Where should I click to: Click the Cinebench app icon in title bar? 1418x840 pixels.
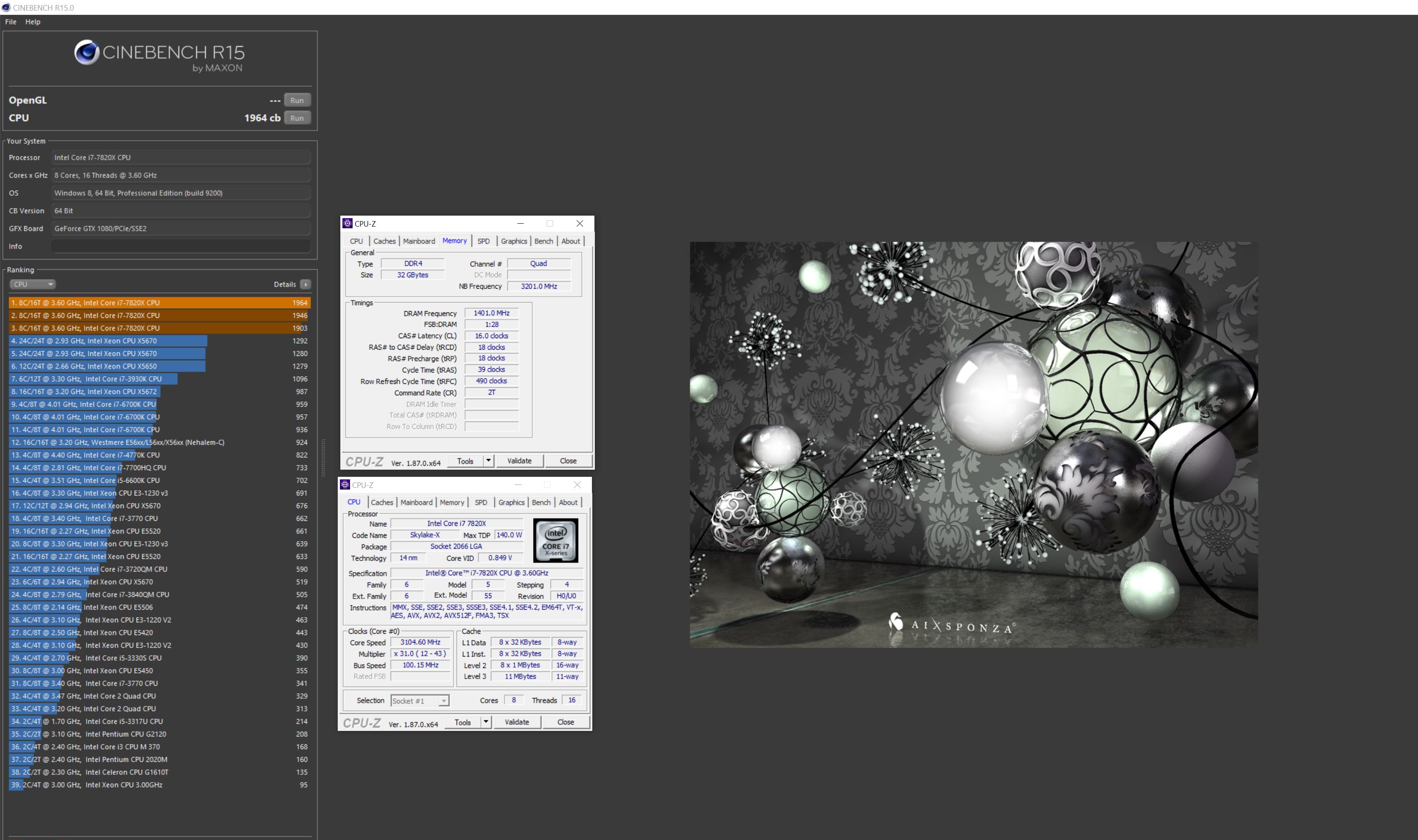click(6, 7)
